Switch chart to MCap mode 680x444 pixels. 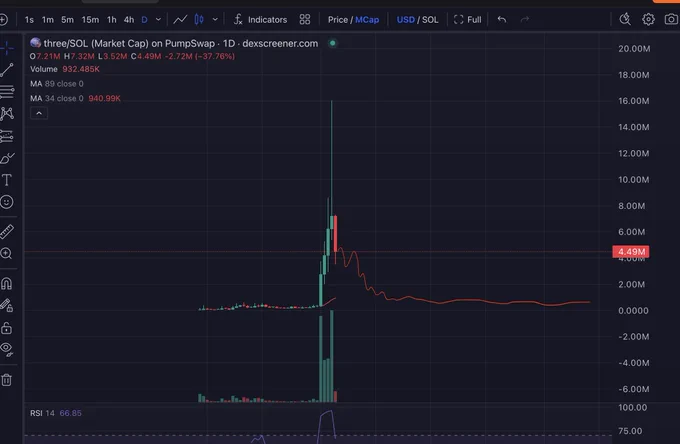tap(367, 20)
